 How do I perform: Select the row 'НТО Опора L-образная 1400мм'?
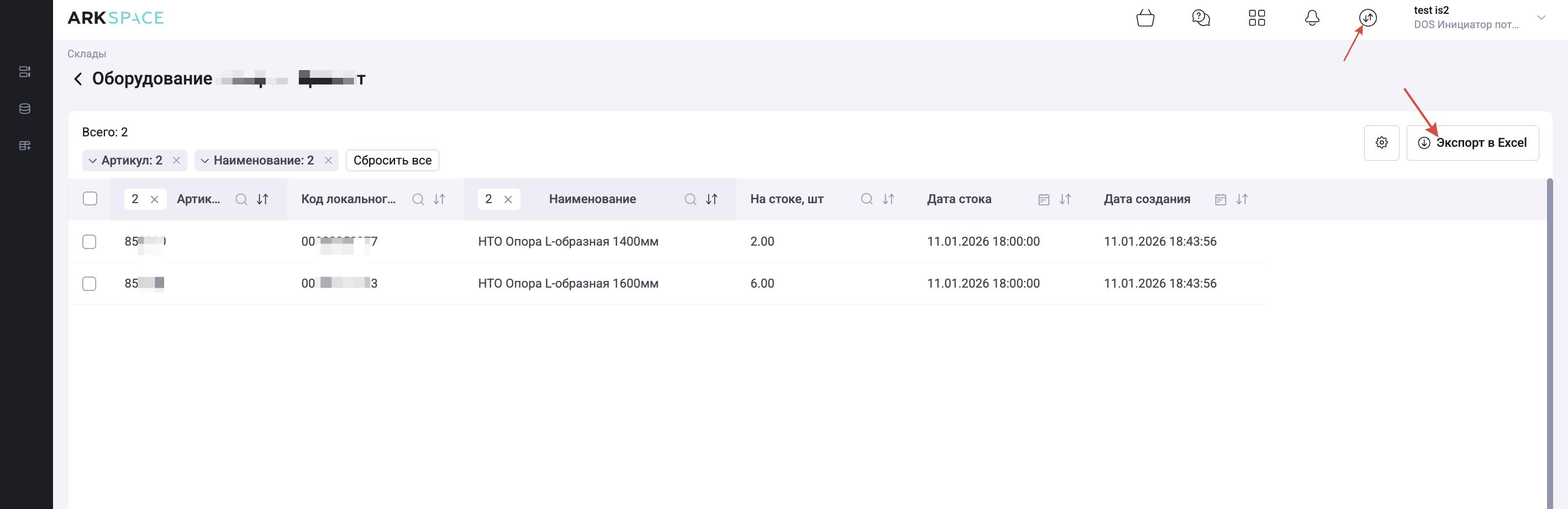[x=90, y=242]
